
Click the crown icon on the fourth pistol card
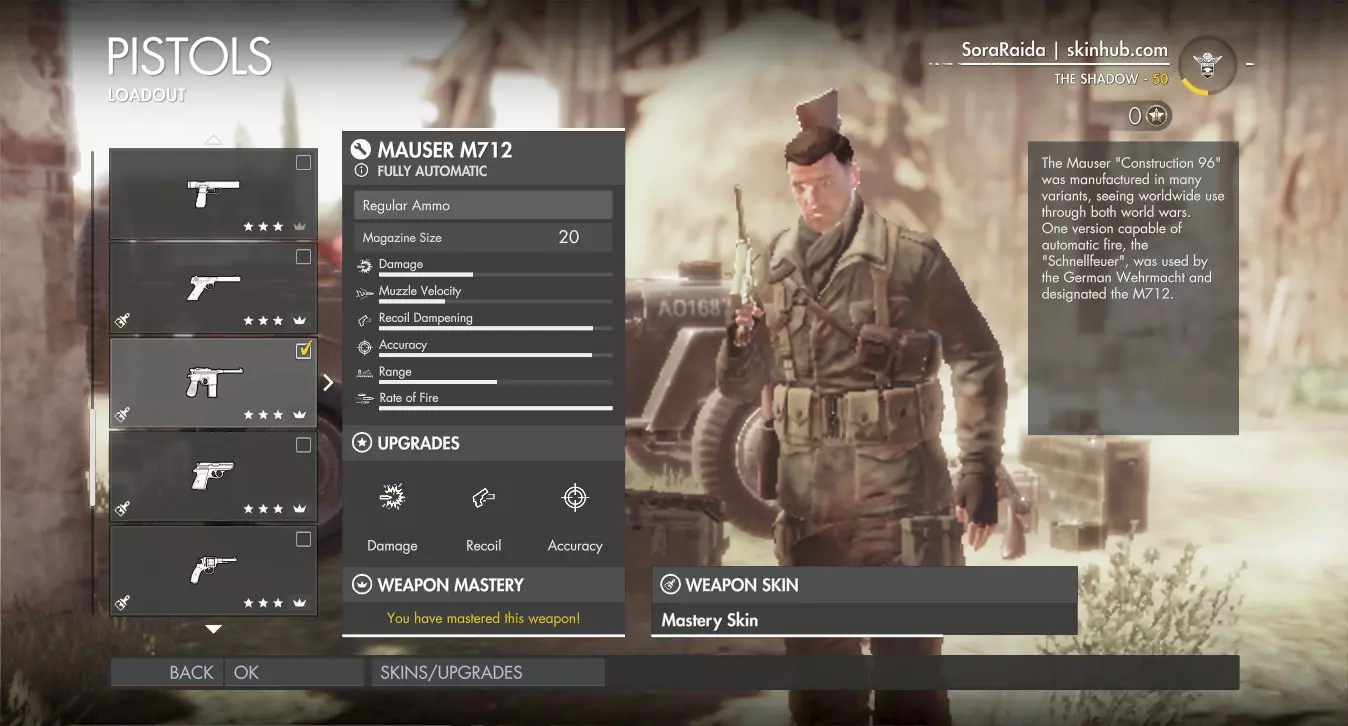298,509
